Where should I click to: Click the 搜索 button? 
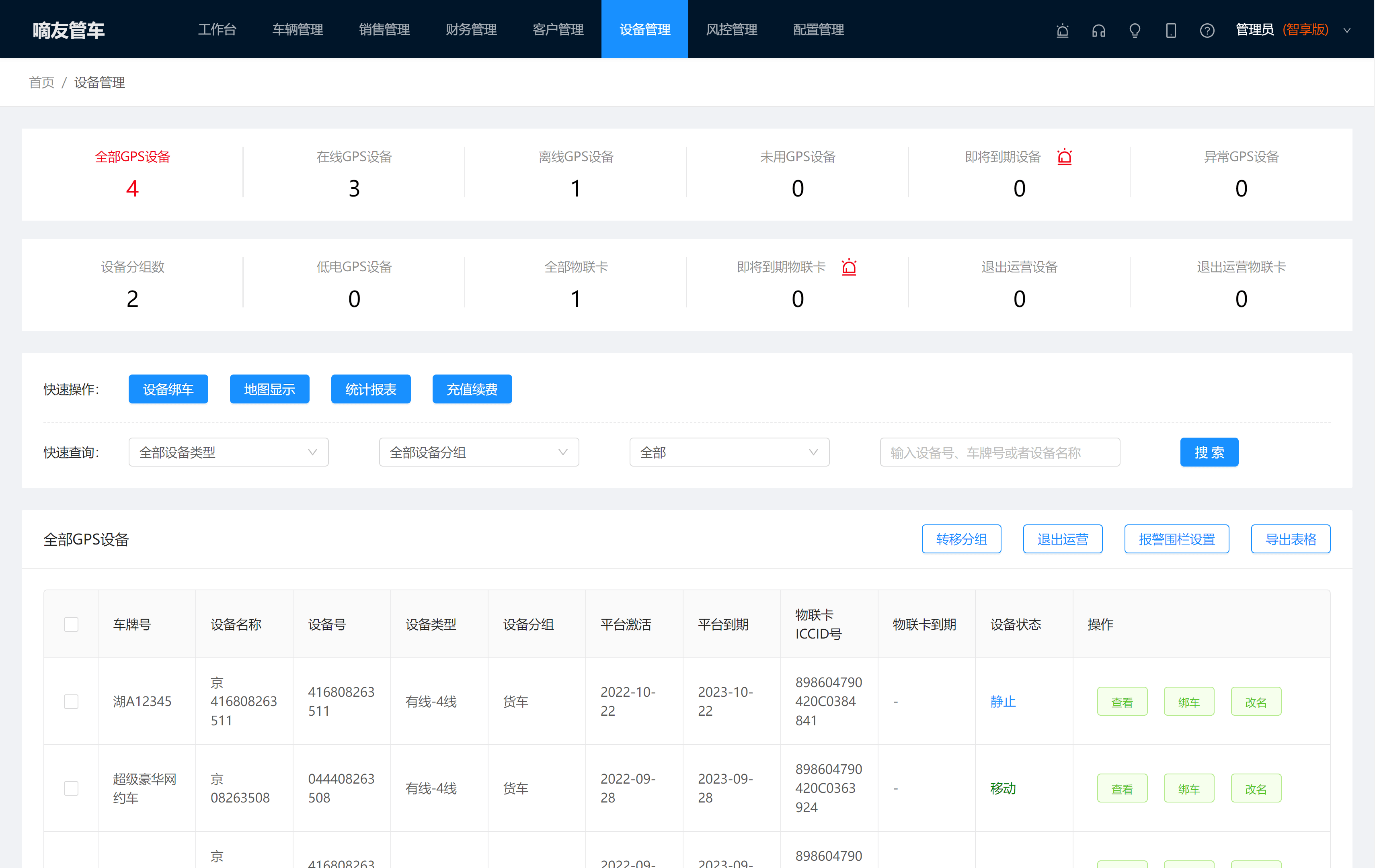click(x=1209, y=452)
